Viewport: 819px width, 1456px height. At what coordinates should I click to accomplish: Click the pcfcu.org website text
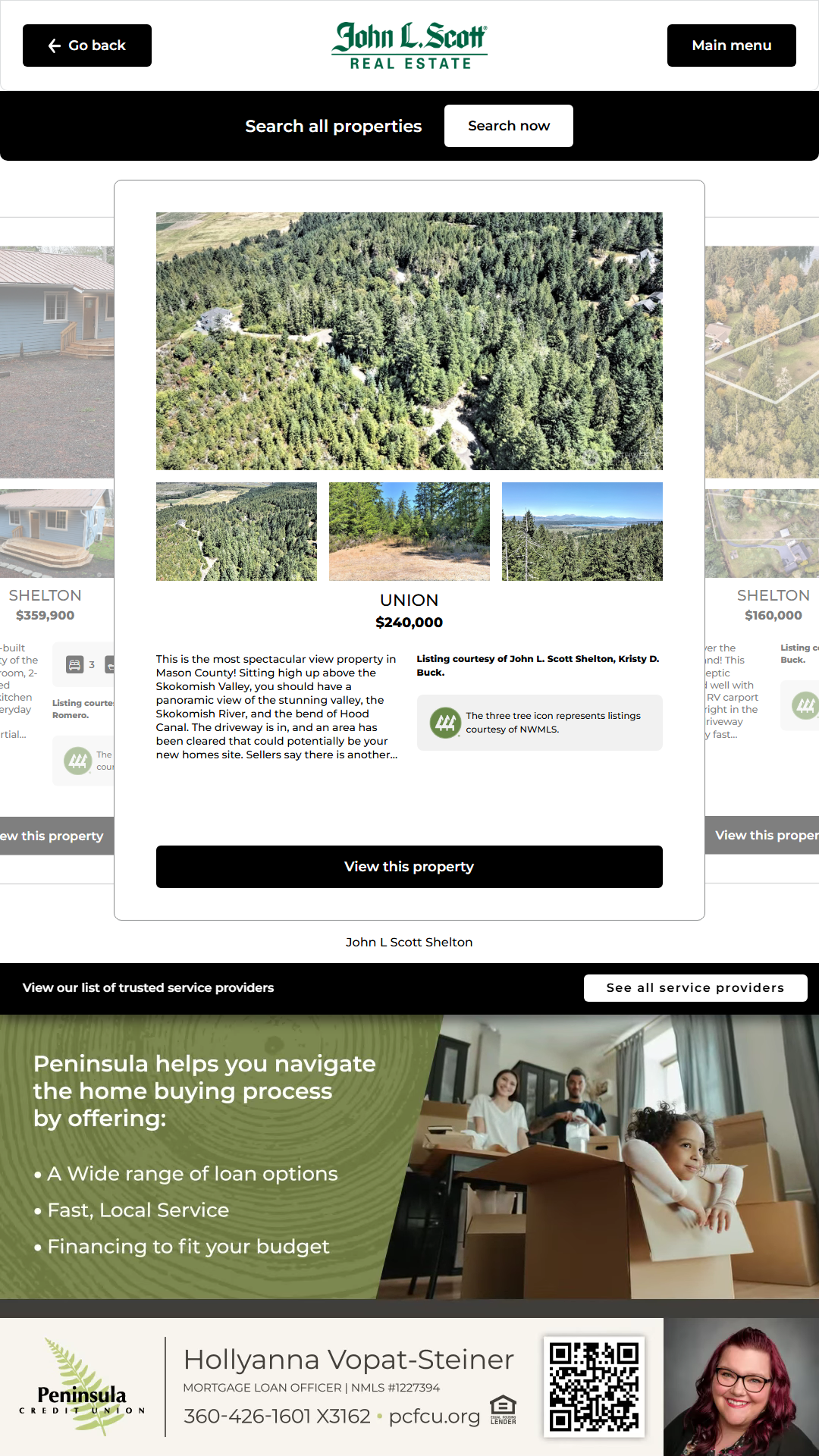click(x=435, y=1416)
